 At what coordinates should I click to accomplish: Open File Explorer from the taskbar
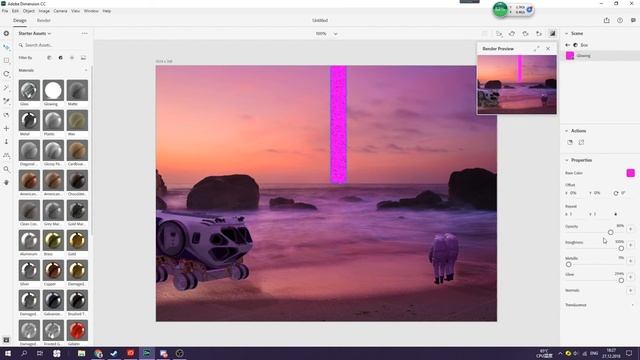click(82, 353)
